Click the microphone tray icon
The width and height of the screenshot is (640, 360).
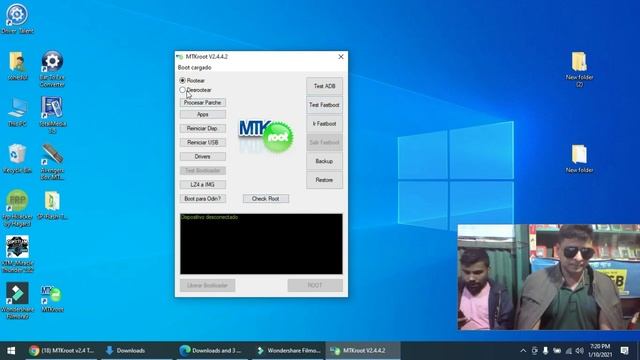coord(546,351)
